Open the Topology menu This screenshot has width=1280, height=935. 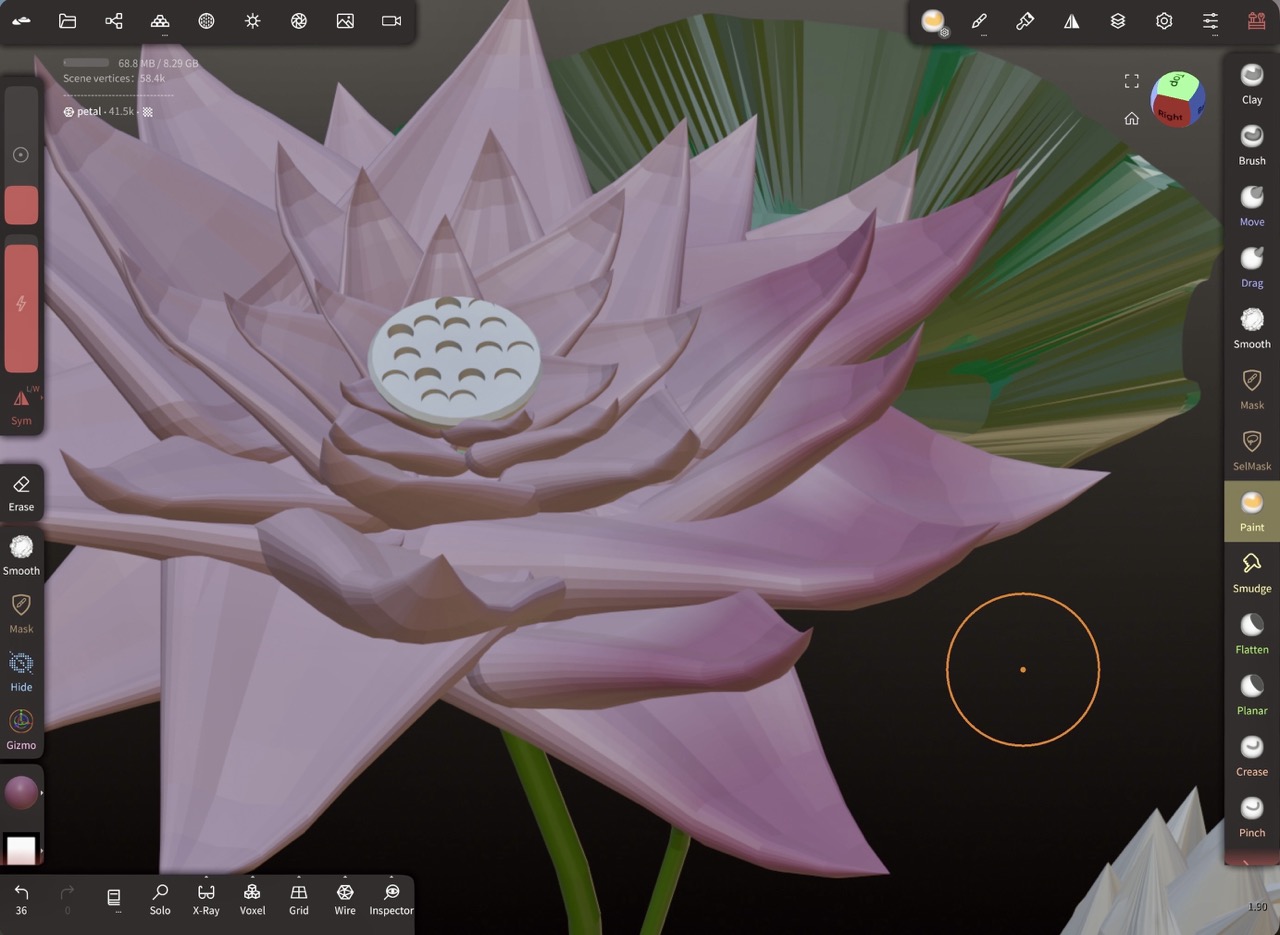point(160,21)
